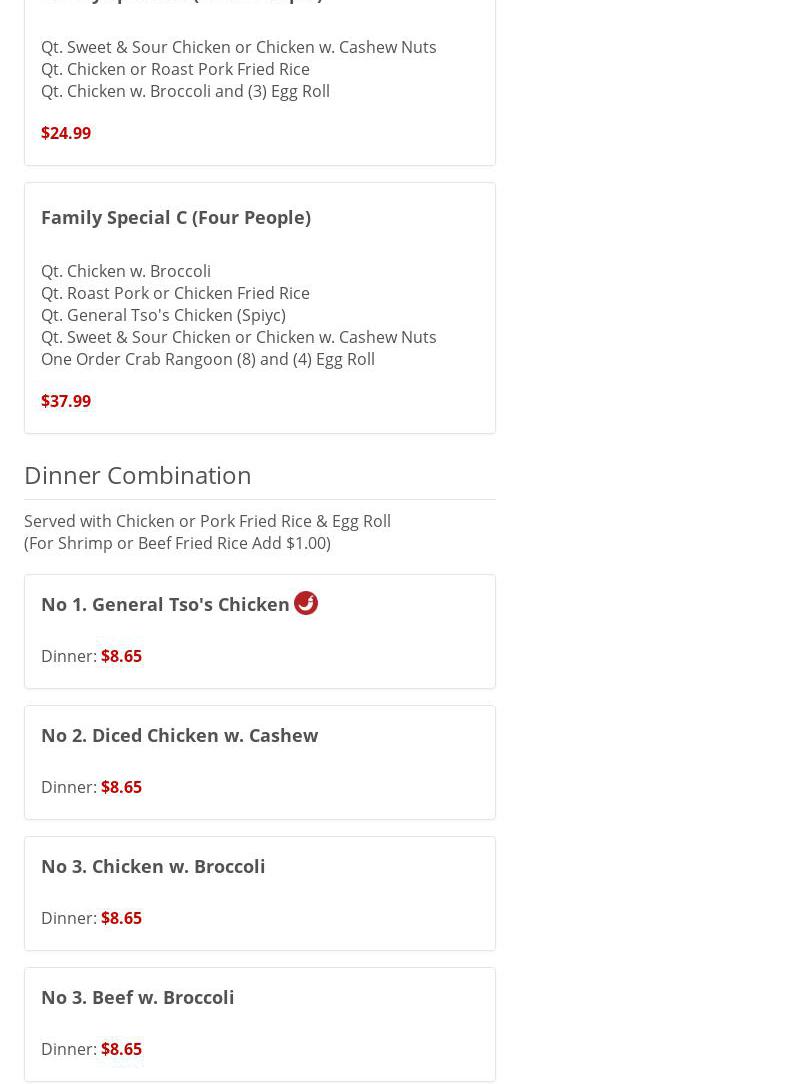Click the $37.99 price
The width and height of the screenshot is (785, 1084).
(66, 401)
